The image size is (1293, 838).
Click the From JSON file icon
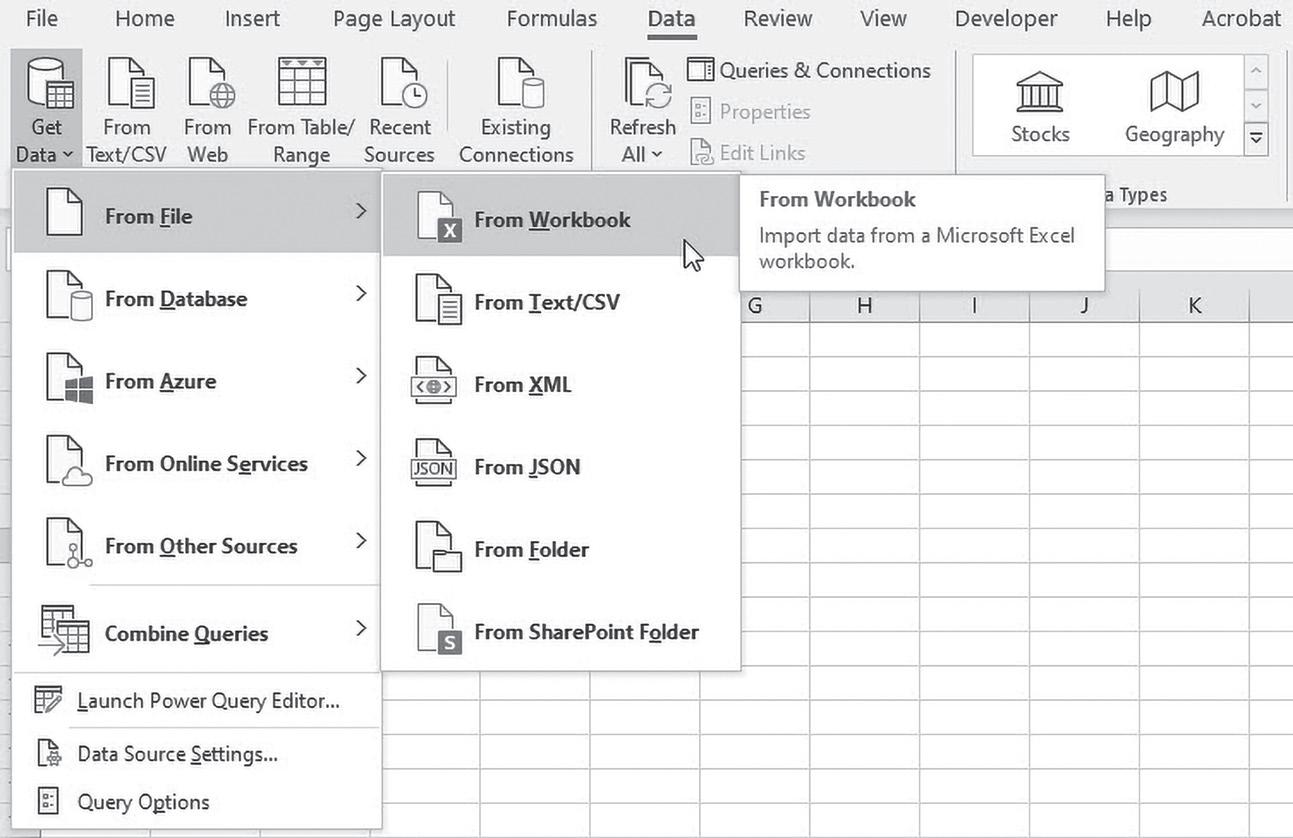coord(435,465)
